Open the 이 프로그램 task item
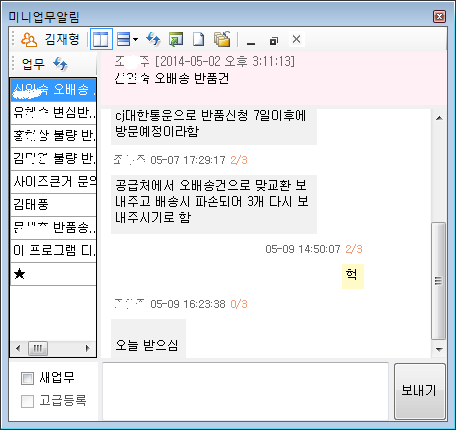 click(x=54, y=251)
